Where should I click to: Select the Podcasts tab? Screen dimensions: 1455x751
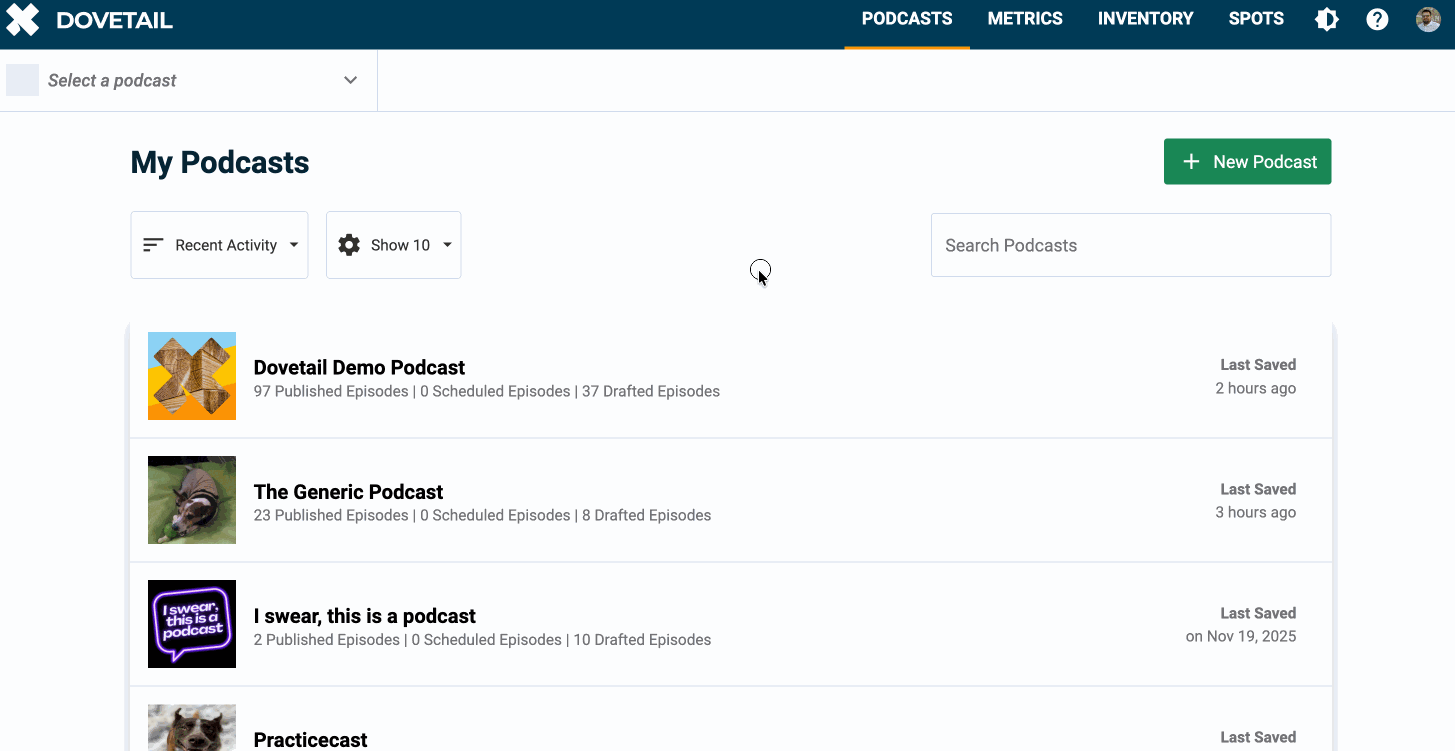[907, 19]
